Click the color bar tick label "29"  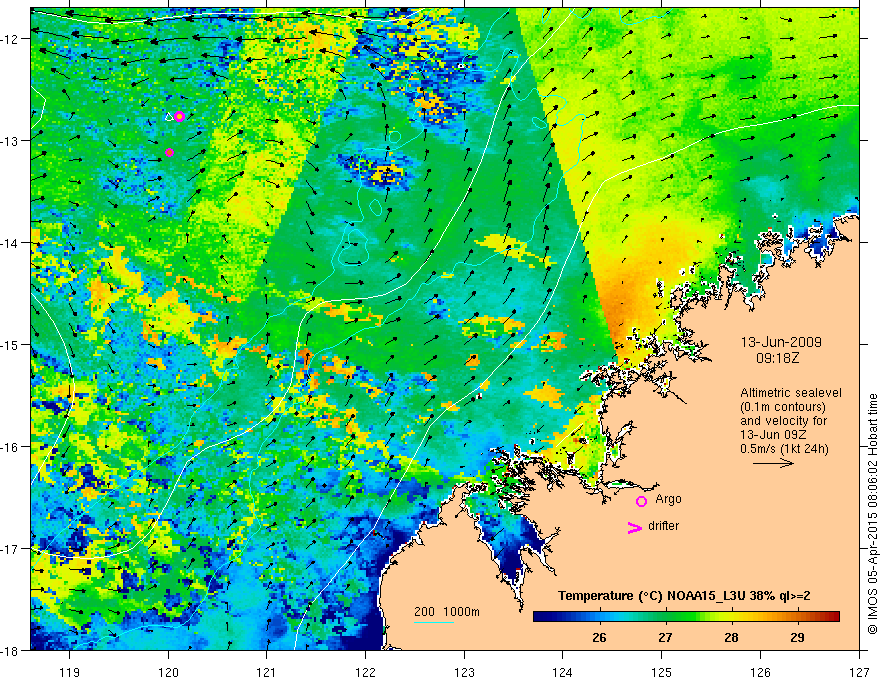797,638
